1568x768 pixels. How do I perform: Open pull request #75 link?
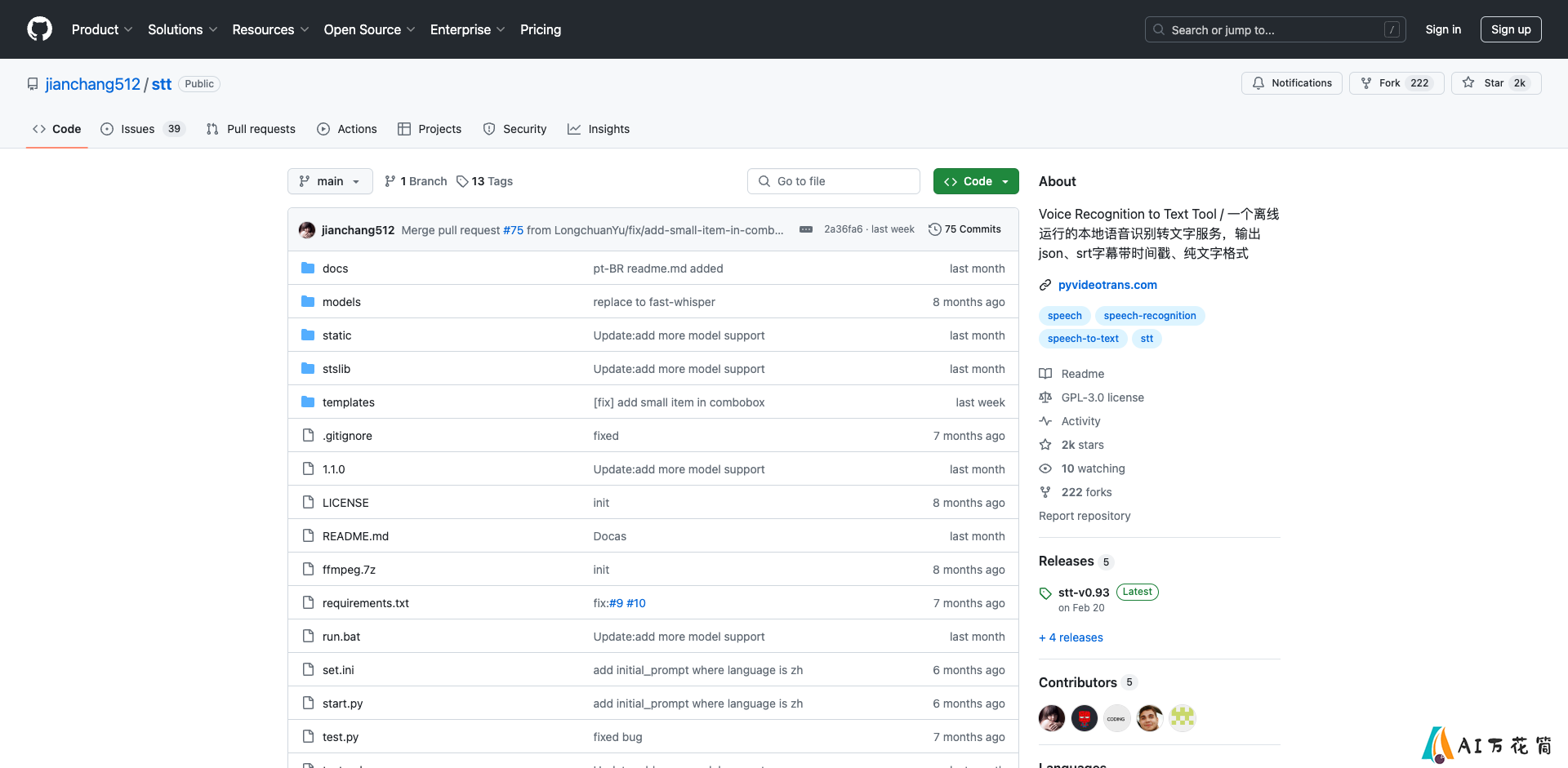click(513, 230)
